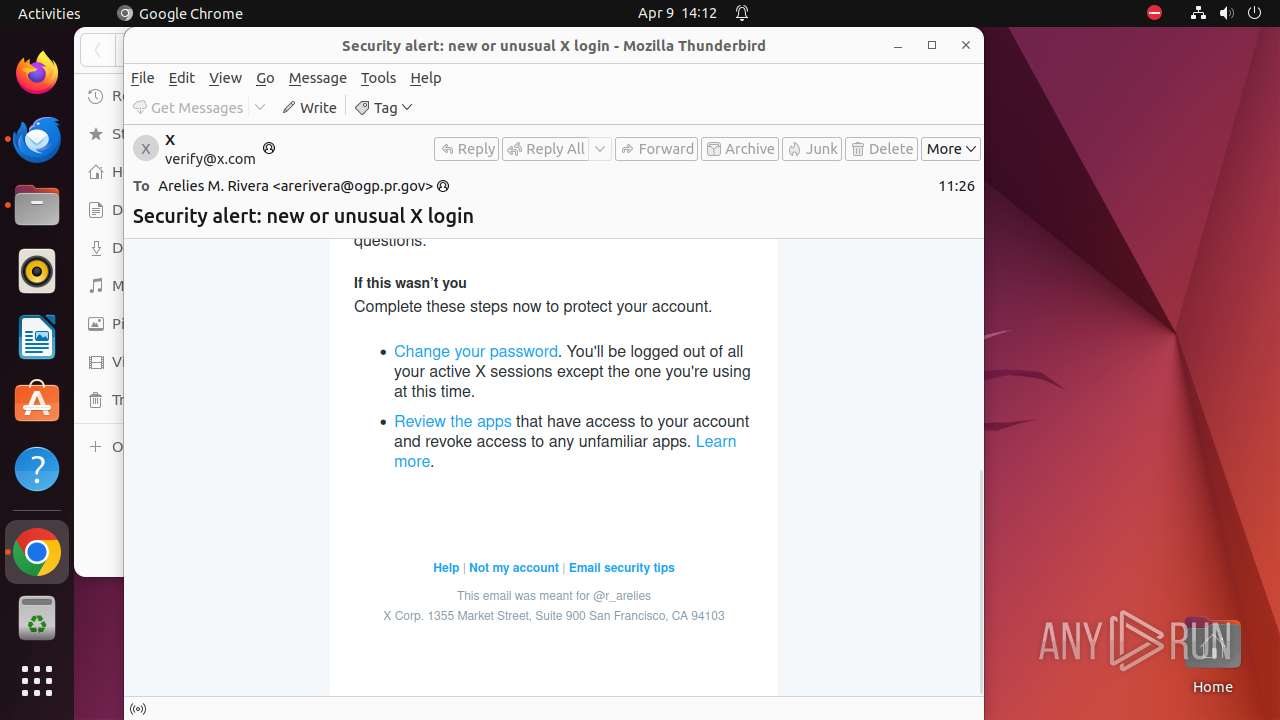
Task: Open the Review the apps link
Action: point(452,421)
